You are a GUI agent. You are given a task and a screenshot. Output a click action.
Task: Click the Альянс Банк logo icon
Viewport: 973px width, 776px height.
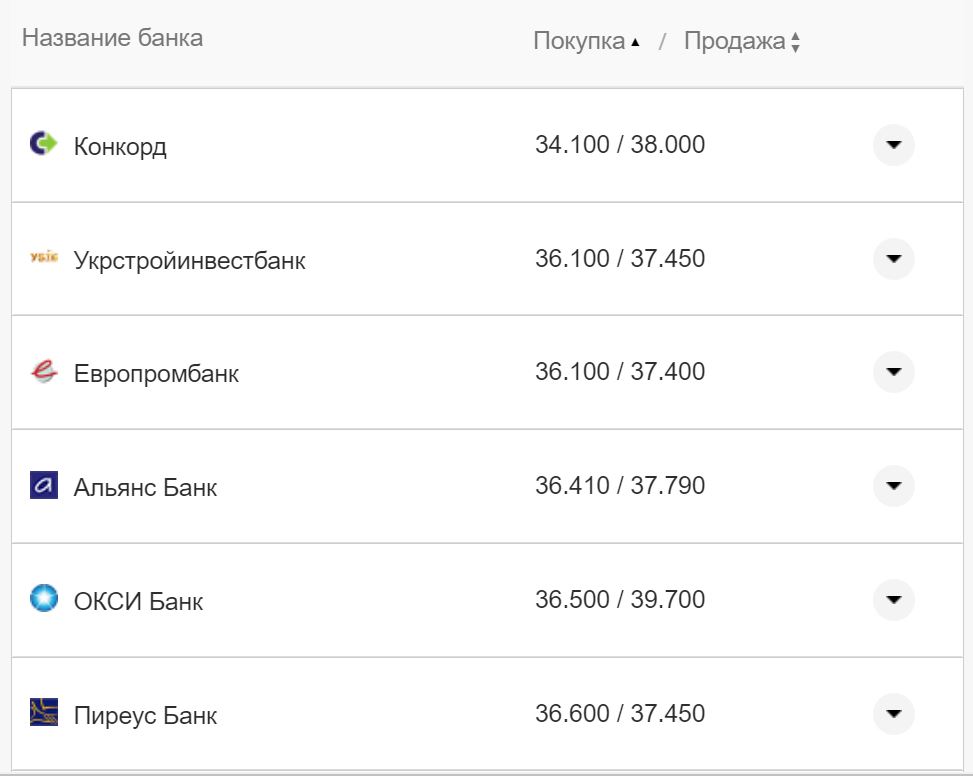[44, 486]
